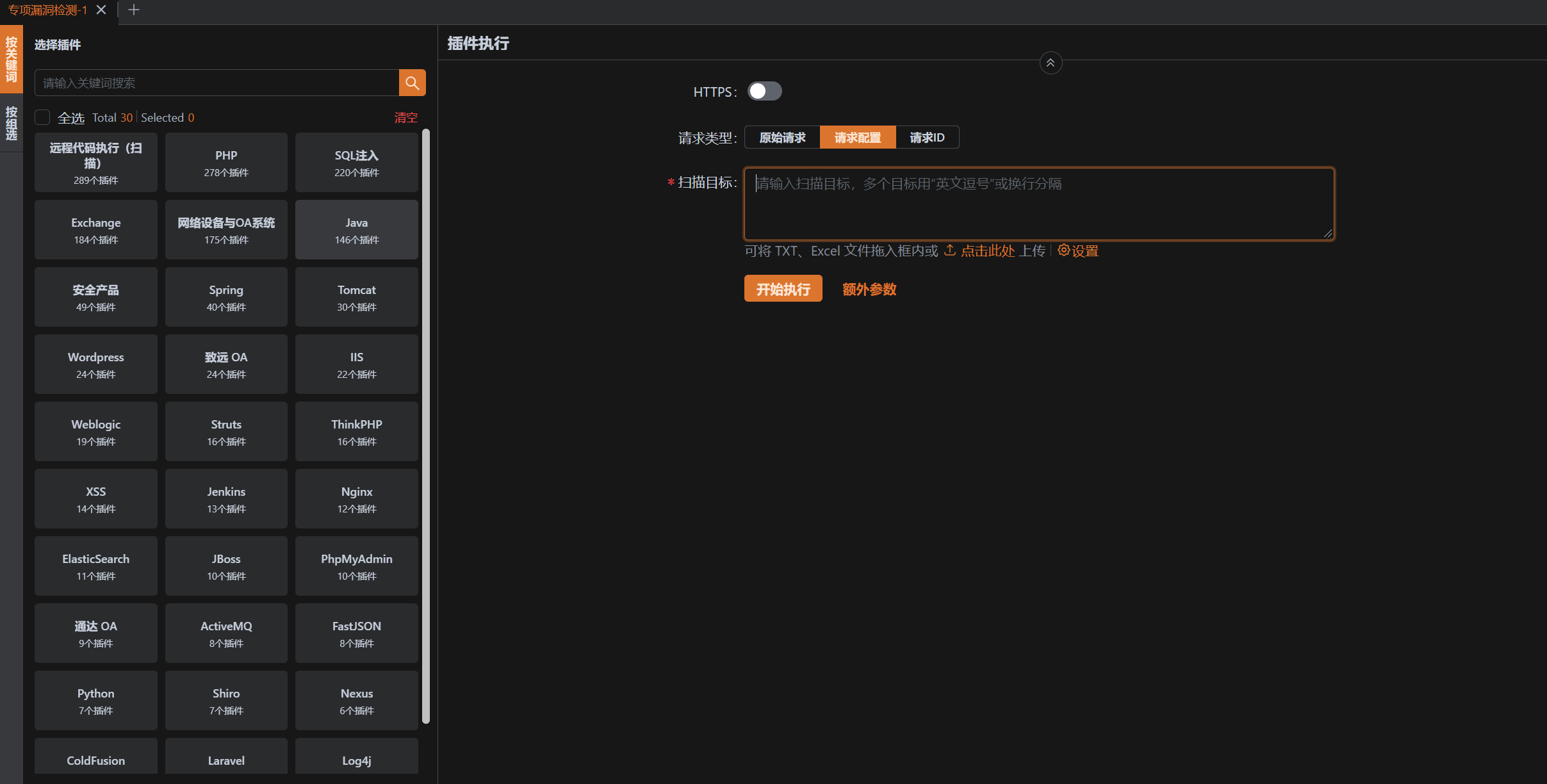Image resolution: width=1547 pixels, height=784 pixels.
Task: Select the PHP 278个插件 group
Action: pos(226,163)
